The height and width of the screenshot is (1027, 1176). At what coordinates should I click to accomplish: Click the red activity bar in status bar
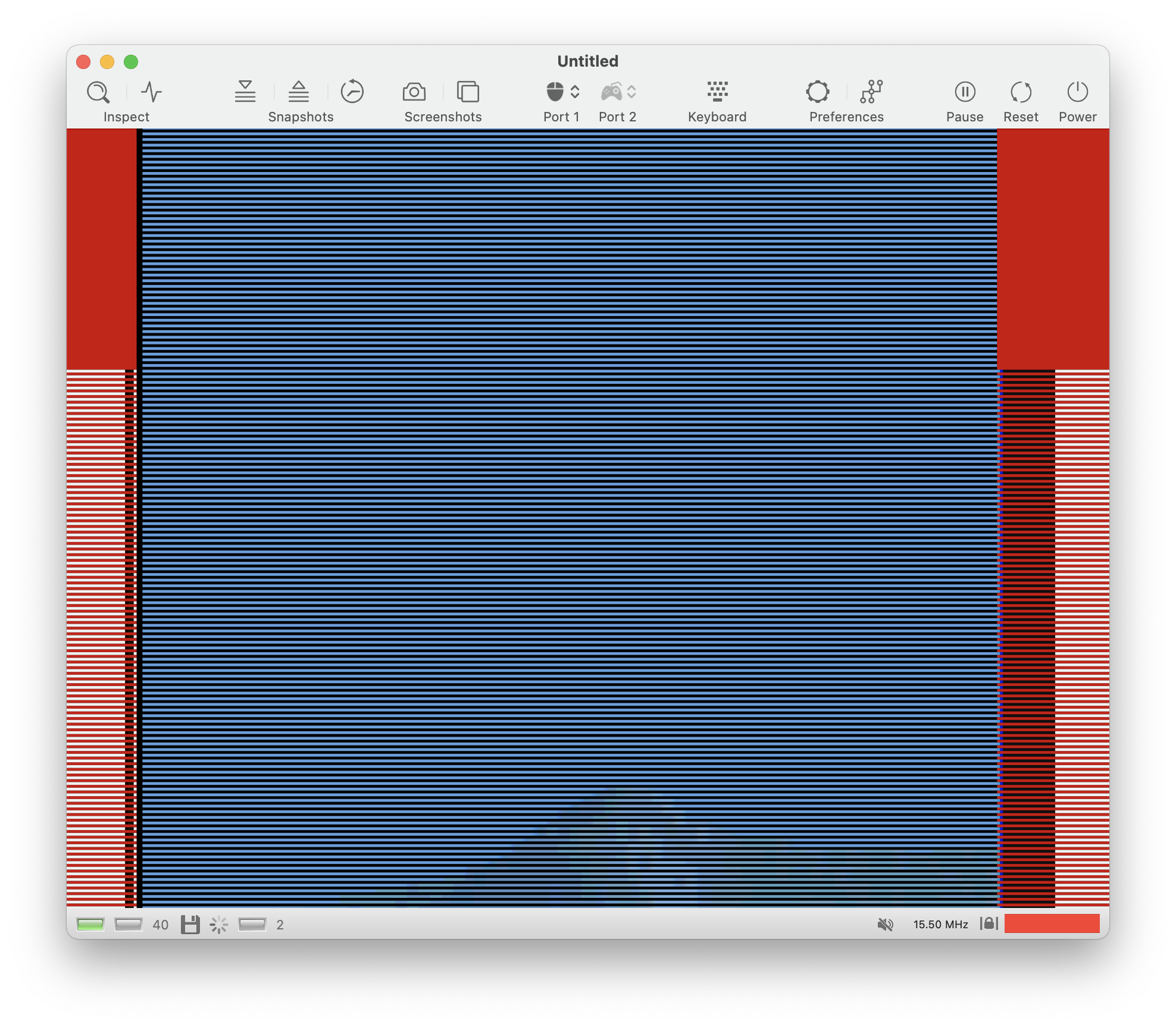point(1052,923)
